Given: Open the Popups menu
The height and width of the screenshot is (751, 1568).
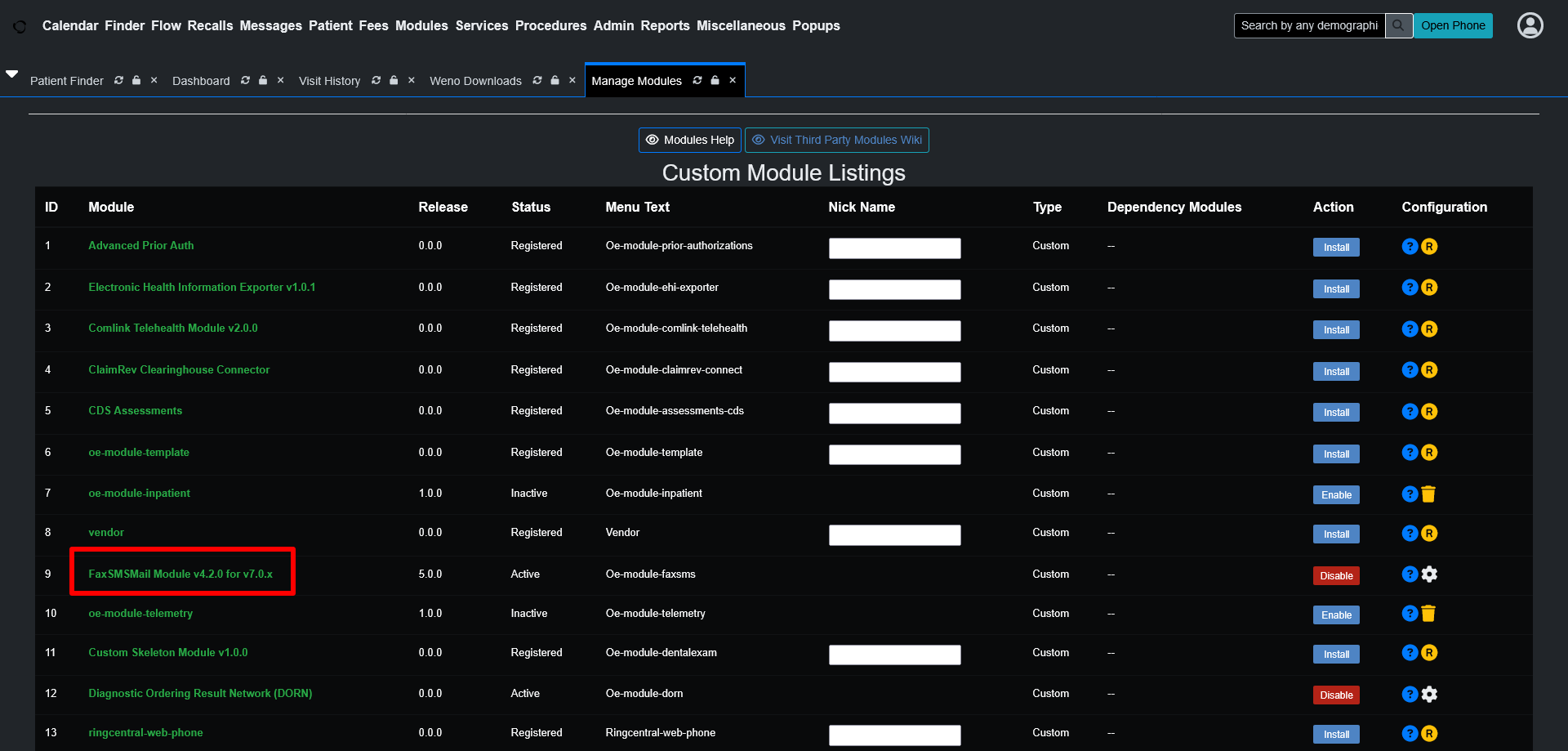Looking at the screenshot, I should pos(816,25).
